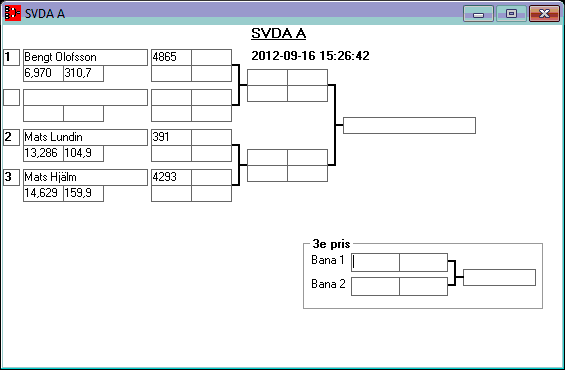Screen dimensions: 565x370
Task: Click the field containing 4865
Action: [x=171, y=57]
